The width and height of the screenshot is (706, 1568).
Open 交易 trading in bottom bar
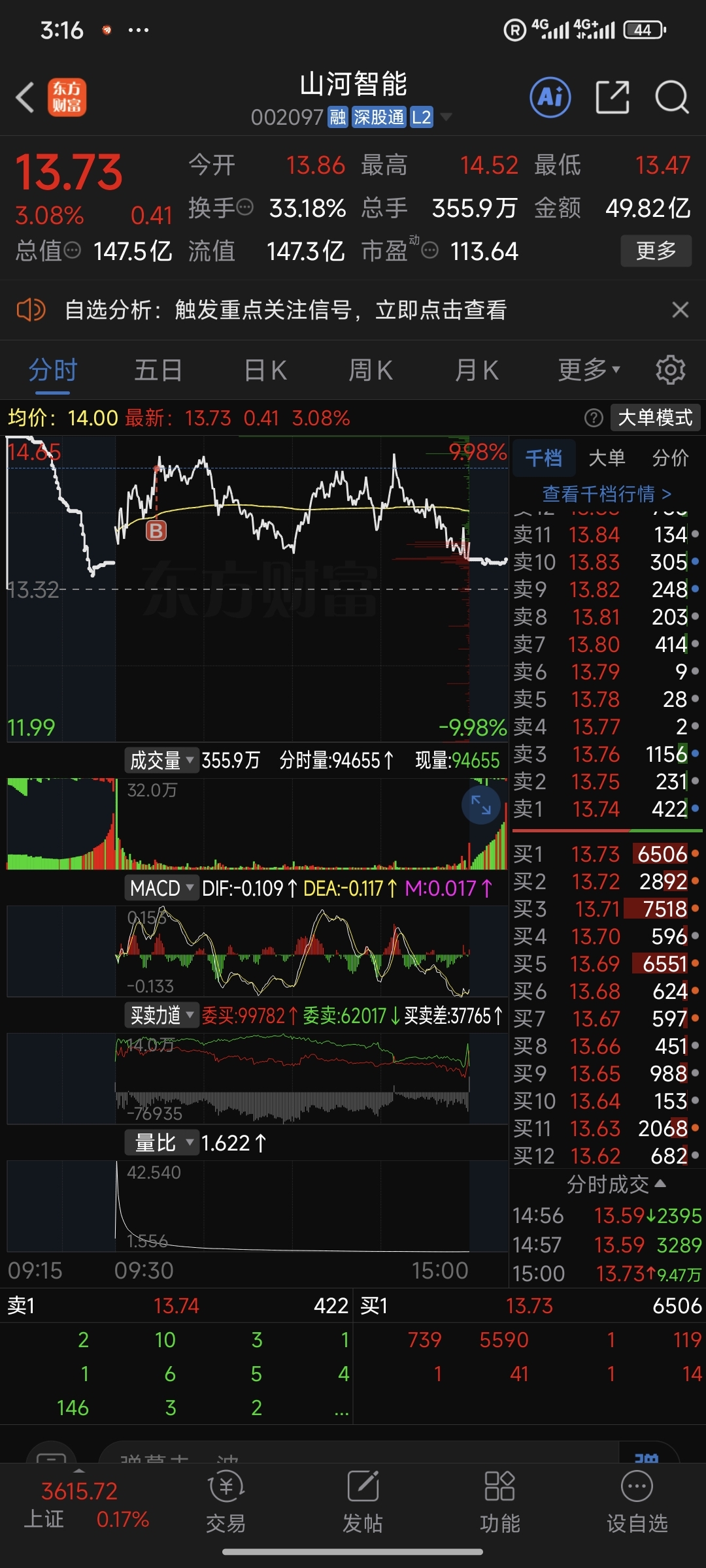tap(226, 1502)
